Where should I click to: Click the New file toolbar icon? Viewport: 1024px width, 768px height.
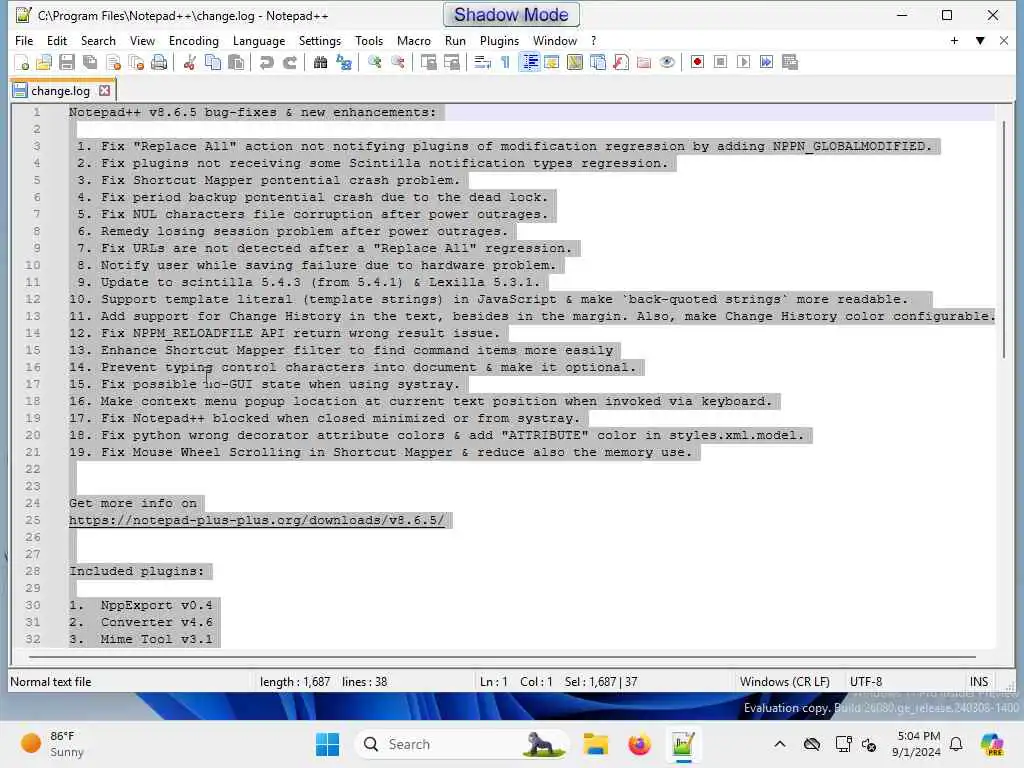click(22, 63)
